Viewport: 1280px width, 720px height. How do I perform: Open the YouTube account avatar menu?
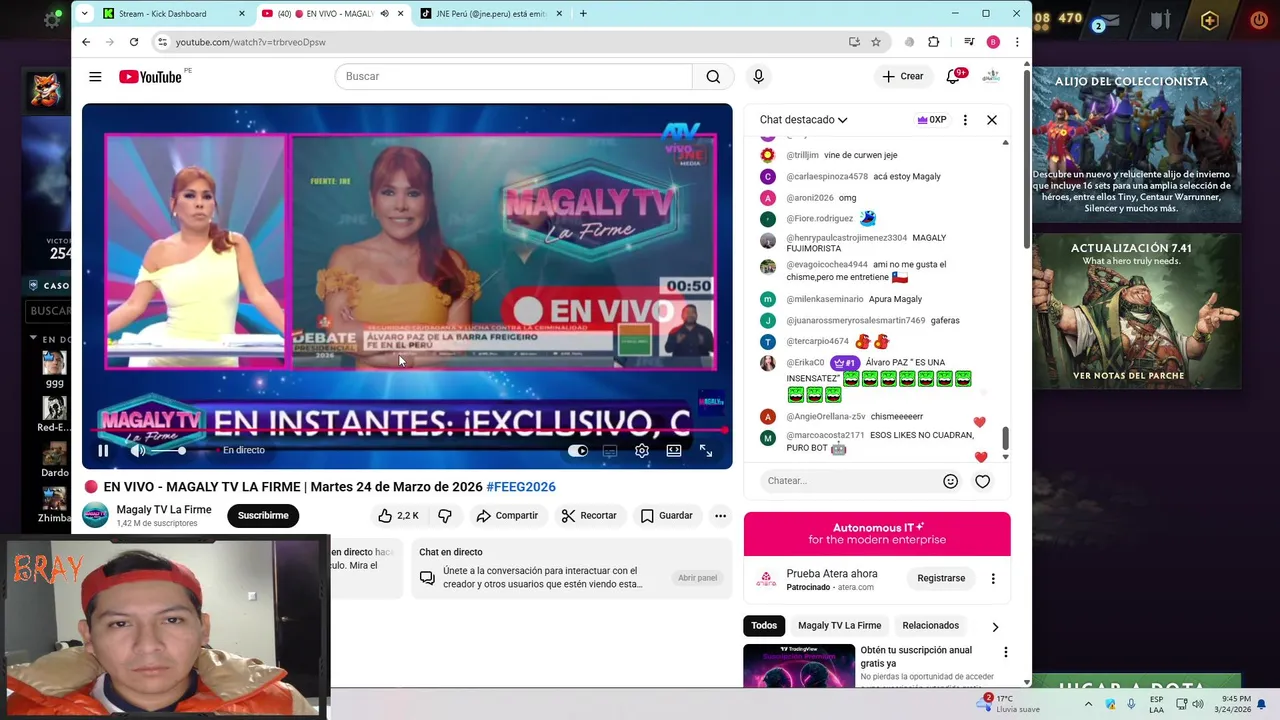[991, 77]
